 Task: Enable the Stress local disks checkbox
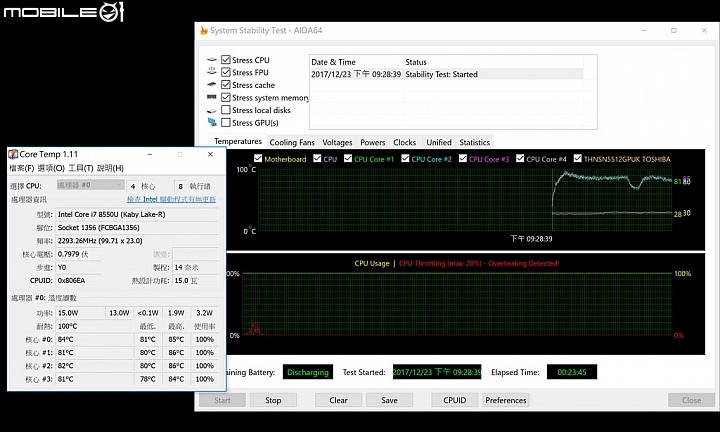tap(225, 110)
